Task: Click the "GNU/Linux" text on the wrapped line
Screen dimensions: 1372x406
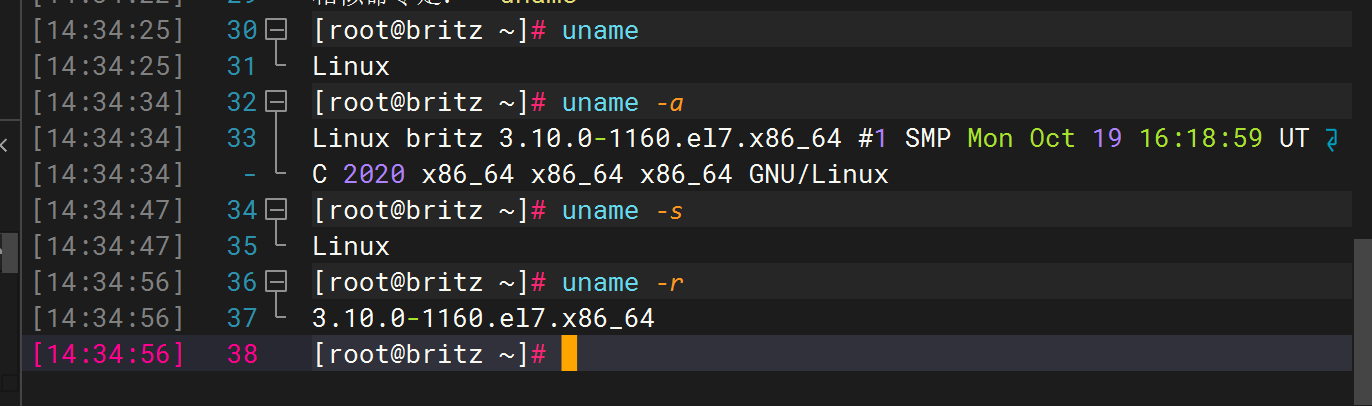Action: click(819, 175)
